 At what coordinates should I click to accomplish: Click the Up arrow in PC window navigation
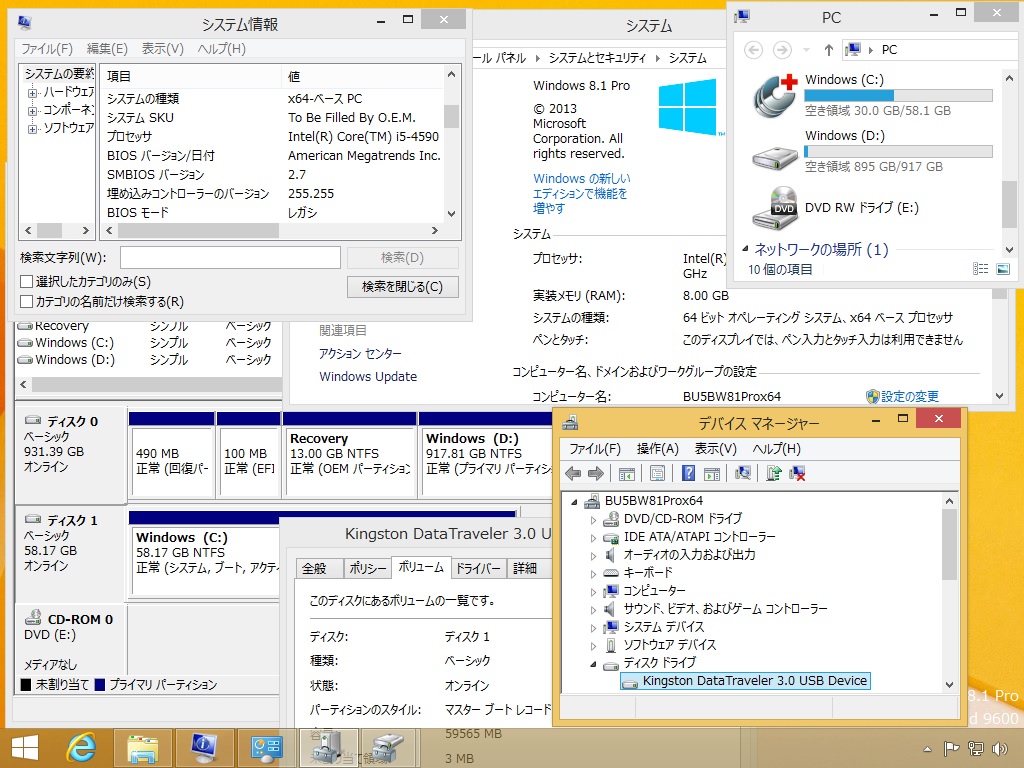click(x=829, y=50)
